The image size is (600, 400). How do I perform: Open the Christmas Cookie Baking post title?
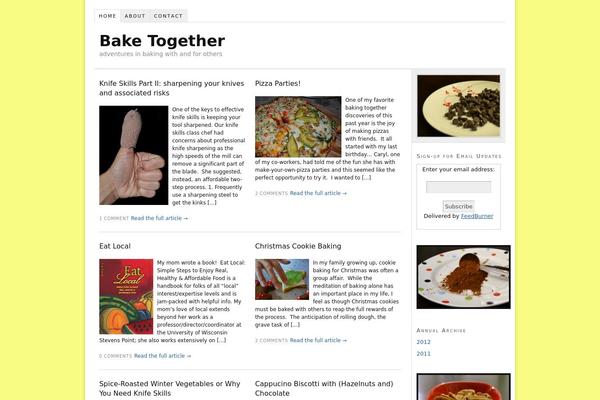pyautogui.click(x=298, y=246)
